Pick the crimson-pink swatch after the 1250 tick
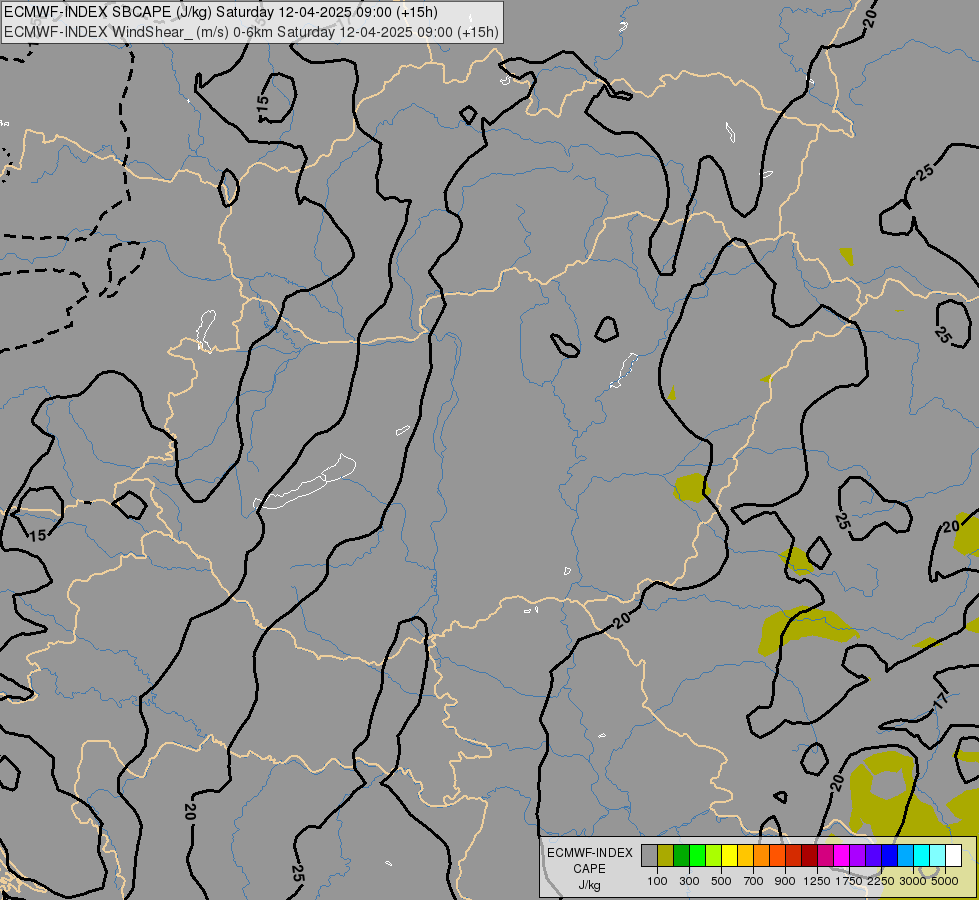This screenshot has width=979, height=900. [825, 856]
